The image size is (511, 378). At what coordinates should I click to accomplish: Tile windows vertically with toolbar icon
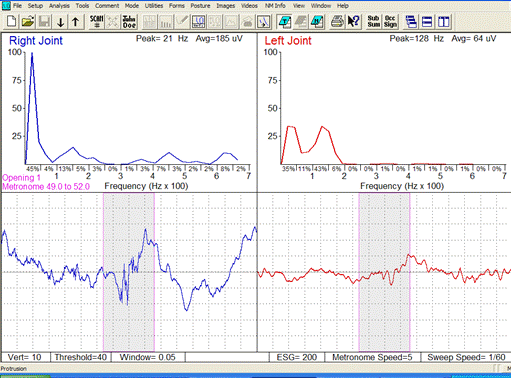tap(443, 22)
